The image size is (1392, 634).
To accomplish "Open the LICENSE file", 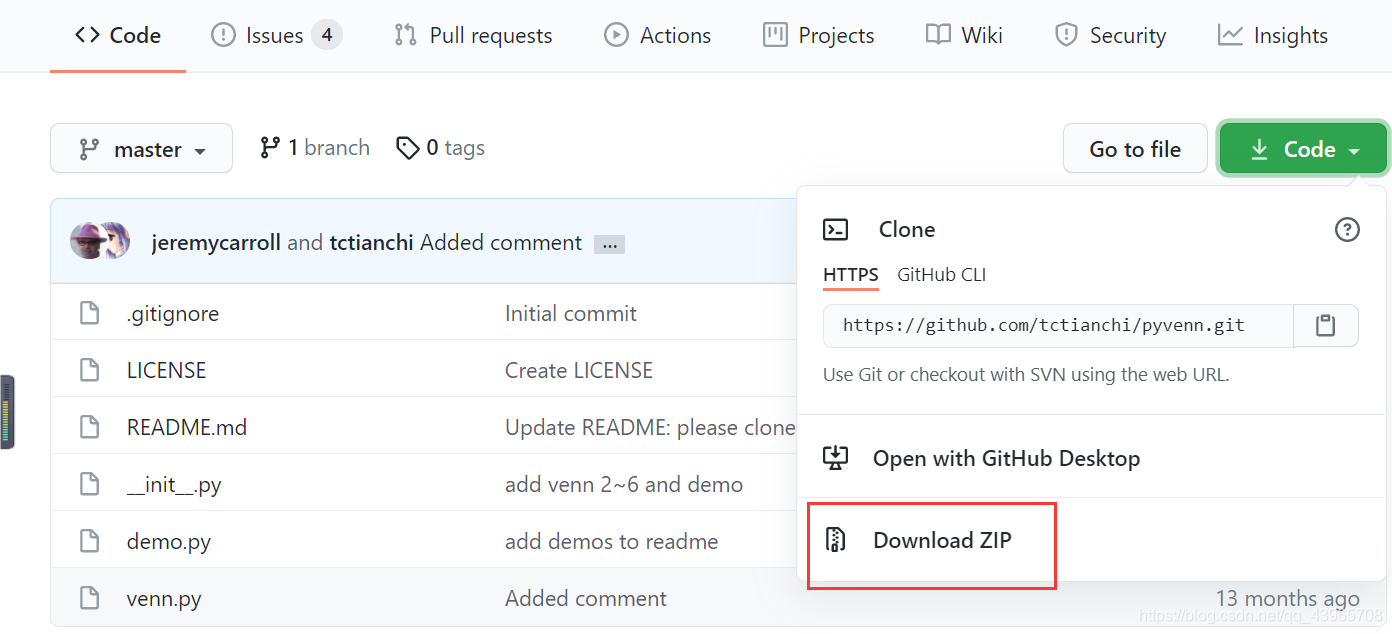I will click(x=166, y=371).
